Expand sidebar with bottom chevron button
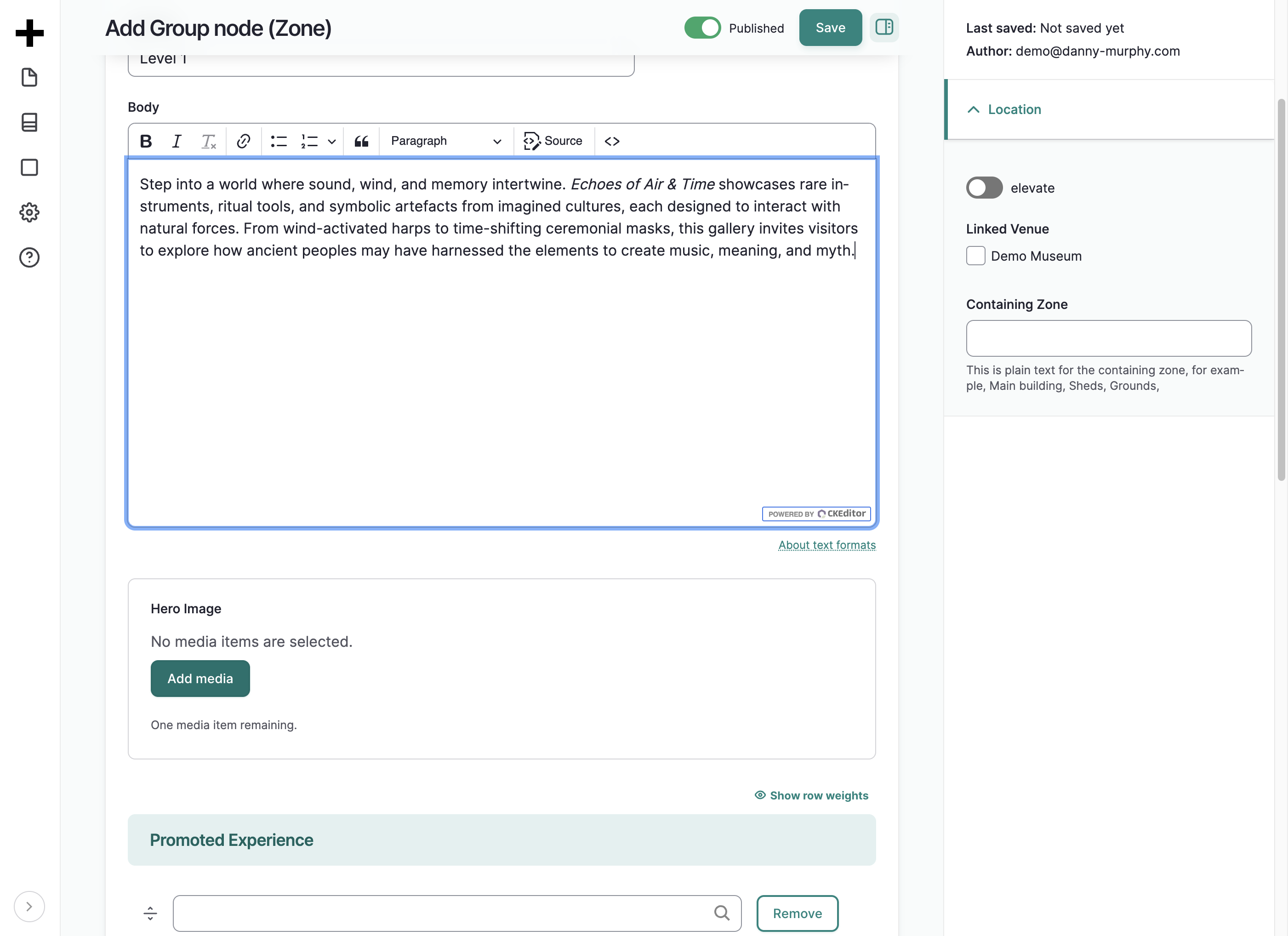Image resolution: width=1288 pixels, height=936 pixels. (29, 907)
